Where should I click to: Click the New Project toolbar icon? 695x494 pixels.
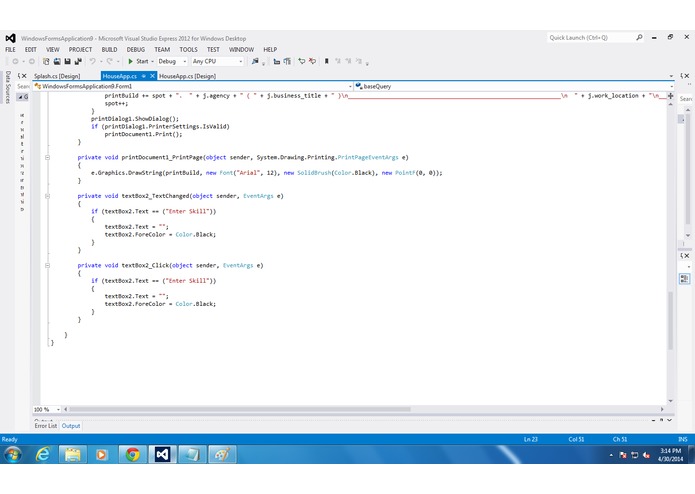click(46, 62)
